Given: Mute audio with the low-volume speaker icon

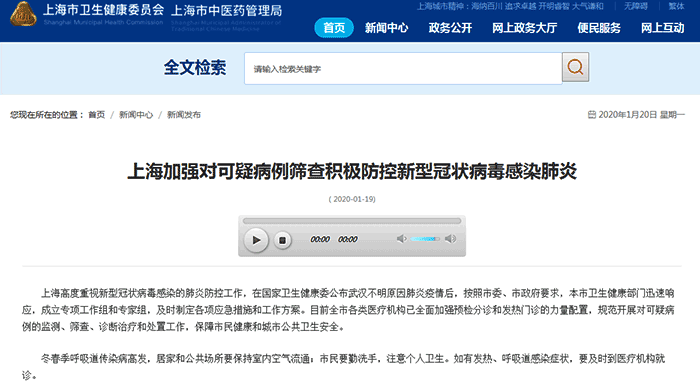Looking at the screenshot, I should pyautogui.click(x=401, y=239).
